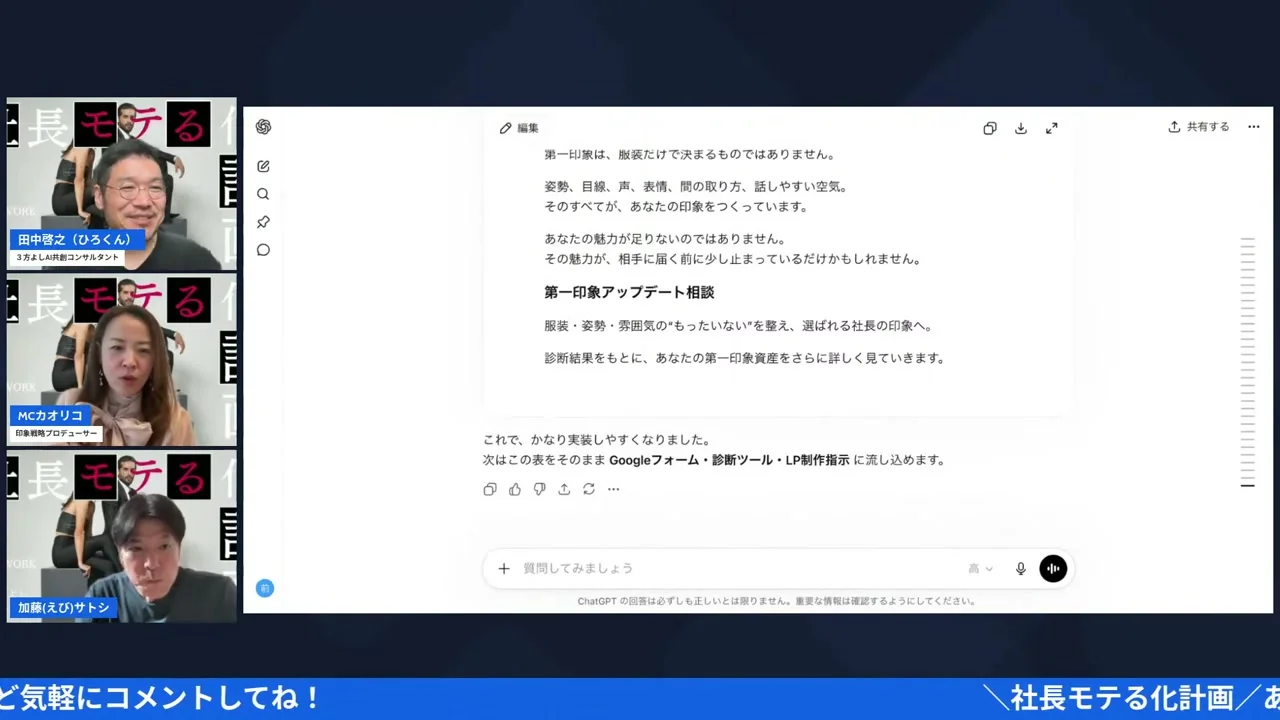Screen dimensions: 1280x720
Task: Click the text Googleフォーム・診断ツール・LP制作指示
Action: (x=729, y=460)
